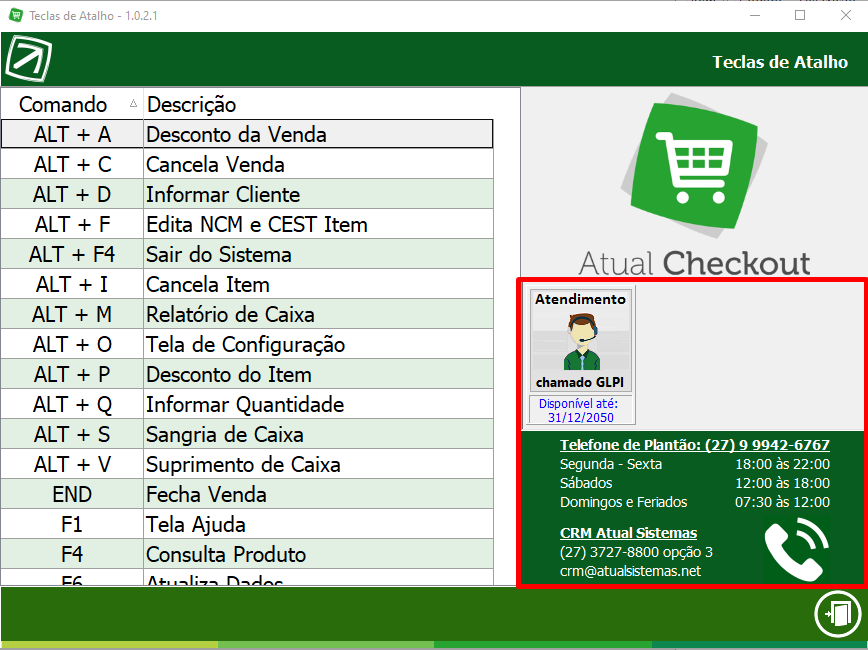
Task: Select the ALT + V cell
Action: point(72,464)
